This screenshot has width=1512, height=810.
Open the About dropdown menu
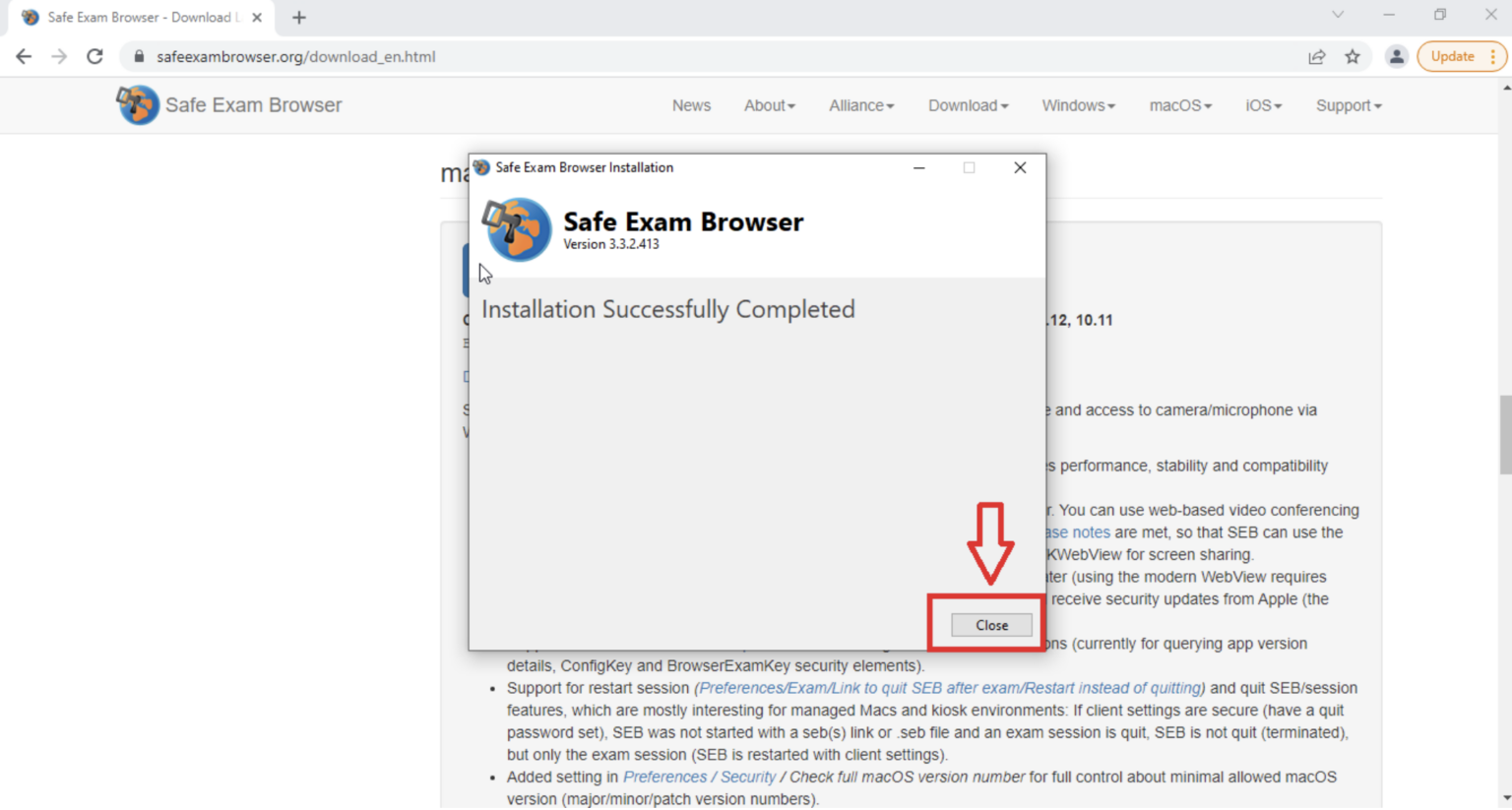pyautogui.click(x=769, y=105)
